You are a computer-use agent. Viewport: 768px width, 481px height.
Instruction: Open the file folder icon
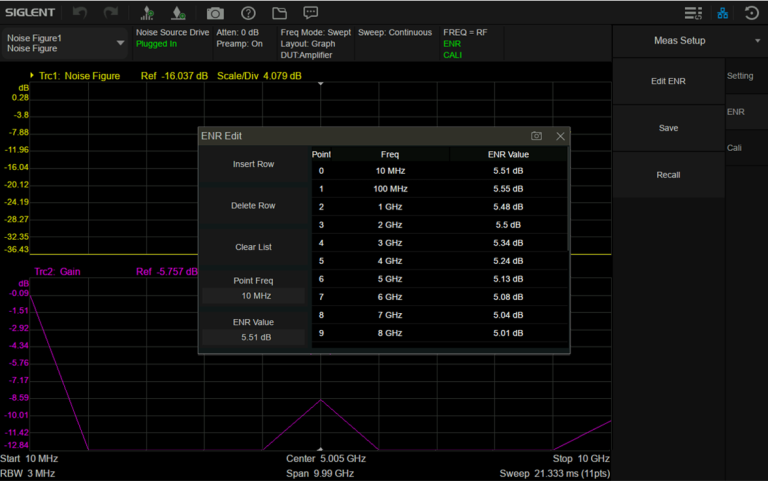tap(279, 13)
